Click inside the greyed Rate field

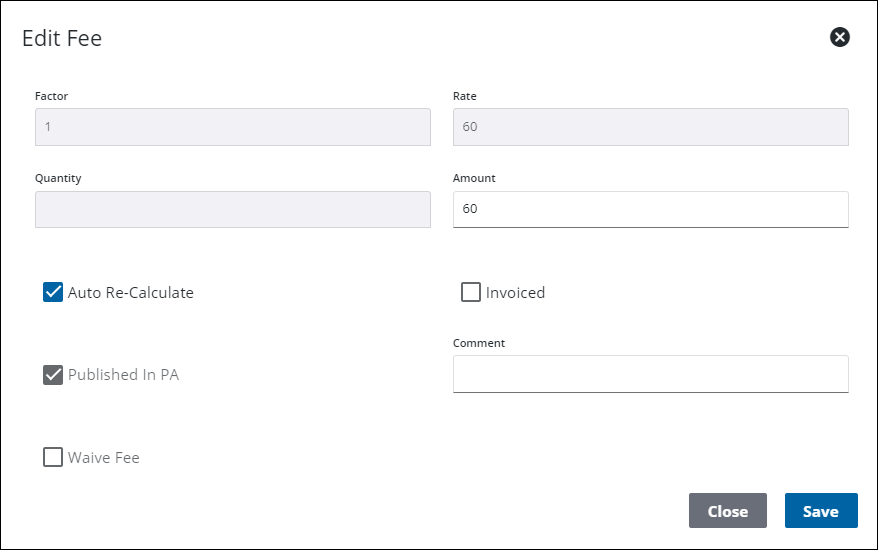click(651, 127)
